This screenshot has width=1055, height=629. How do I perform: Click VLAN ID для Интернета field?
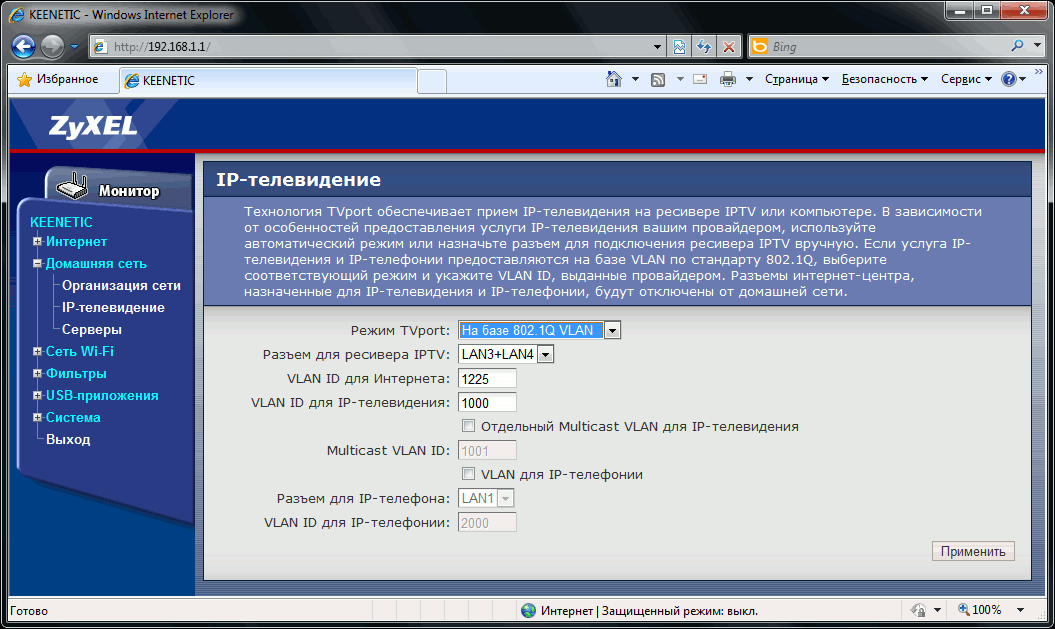tap(487, 378)
